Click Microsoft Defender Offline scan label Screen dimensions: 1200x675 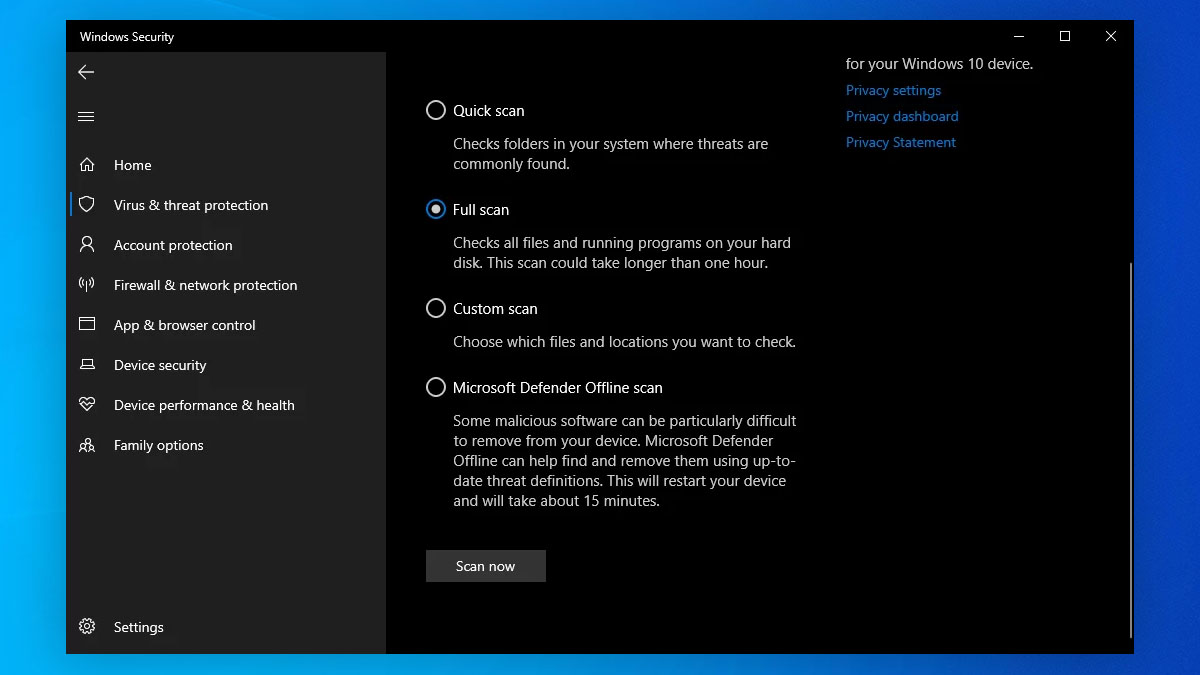click(x=558, y=388)
